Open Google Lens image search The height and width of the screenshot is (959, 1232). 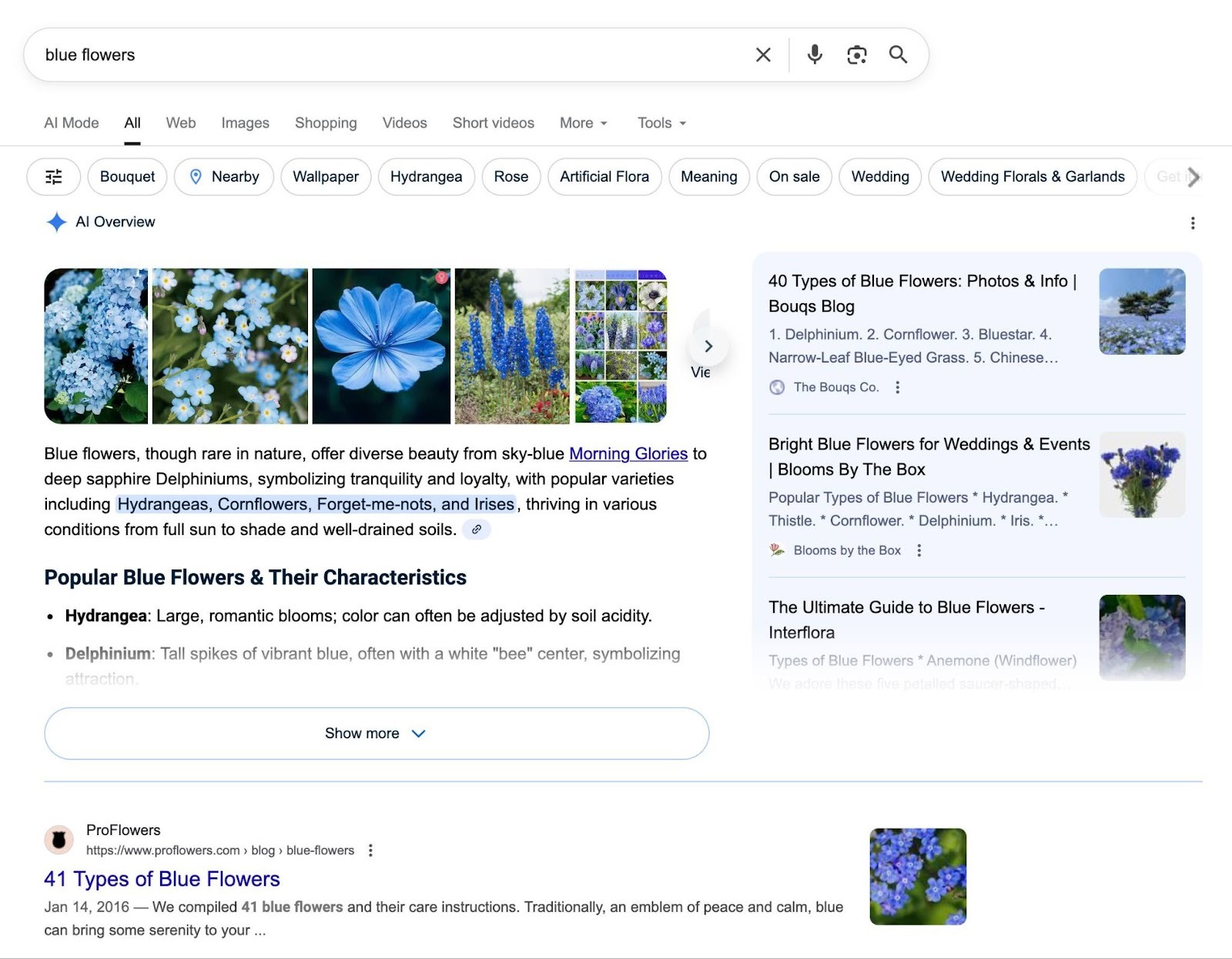856,55
